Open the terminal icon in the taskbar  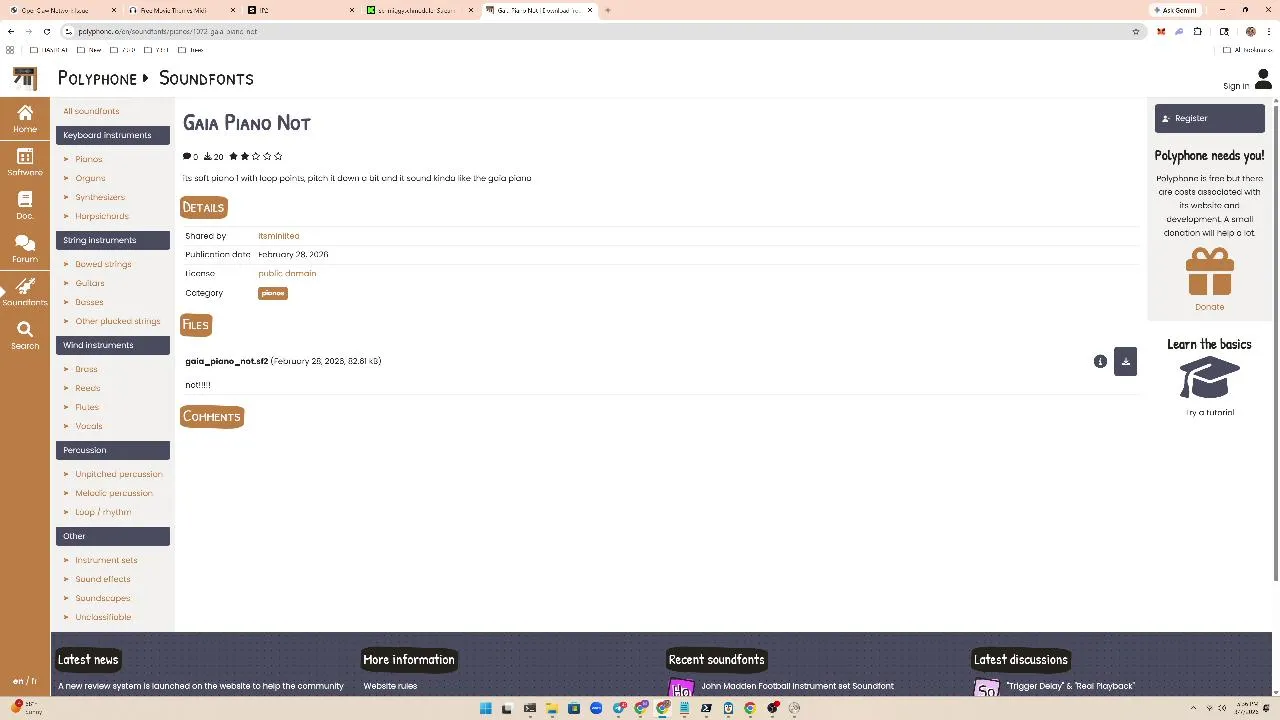pyautogui.click(x=530, y=708)
